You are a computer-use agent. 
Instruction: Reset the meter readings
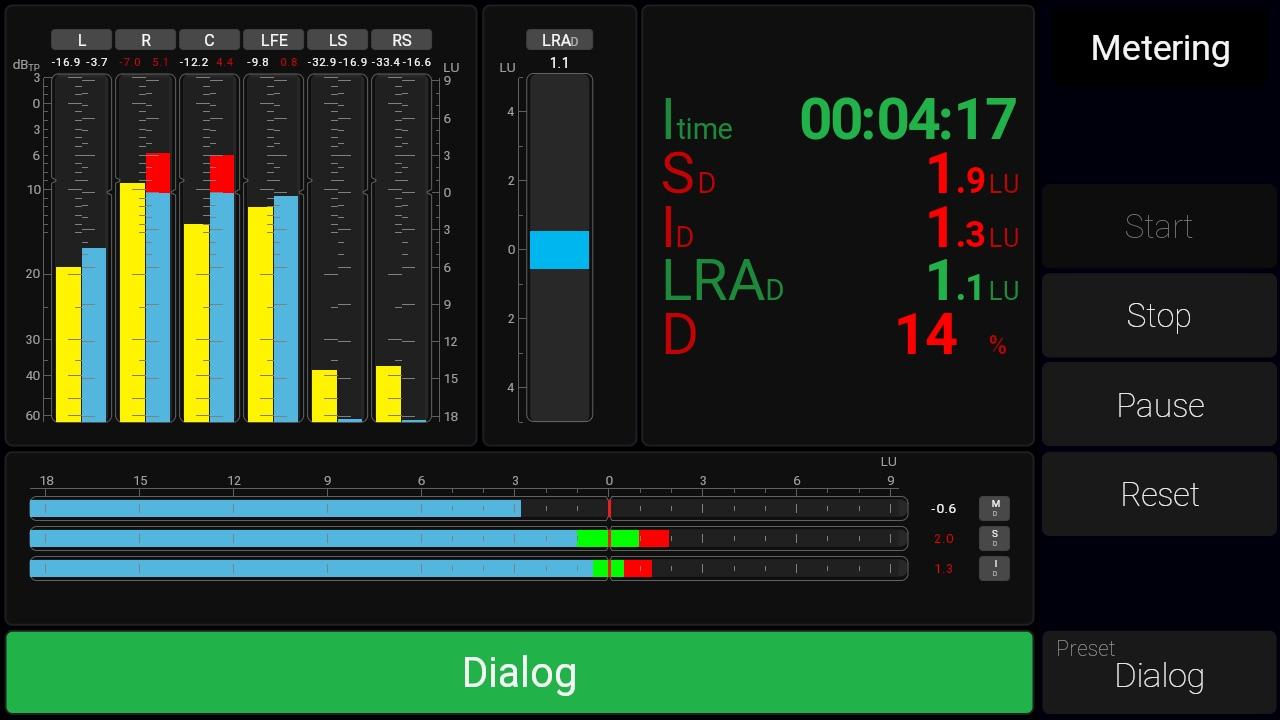[1159, 494]
